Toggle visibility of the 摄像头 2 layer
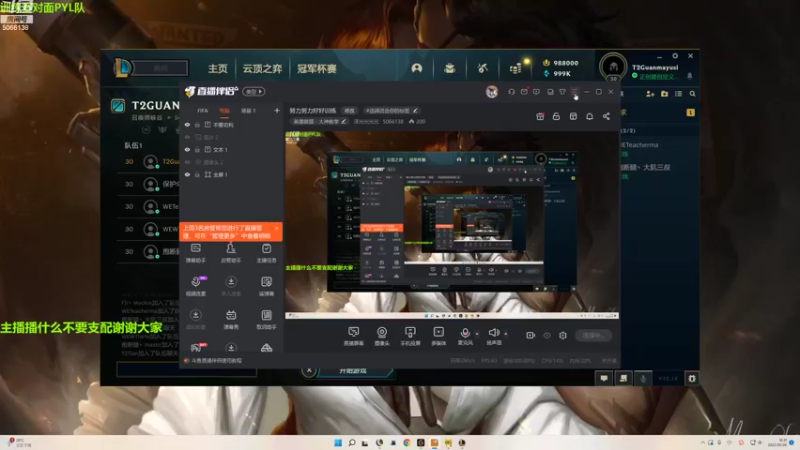Screen dimensions: 800x450 (187, 162)
